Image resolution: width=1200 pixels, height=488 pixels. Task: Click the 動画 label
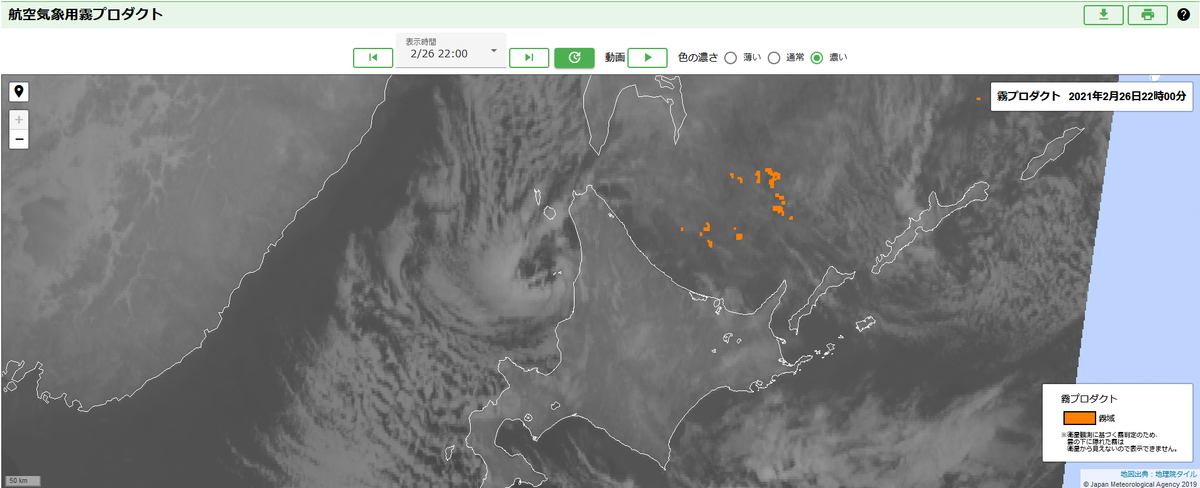(x=615, y=58)
